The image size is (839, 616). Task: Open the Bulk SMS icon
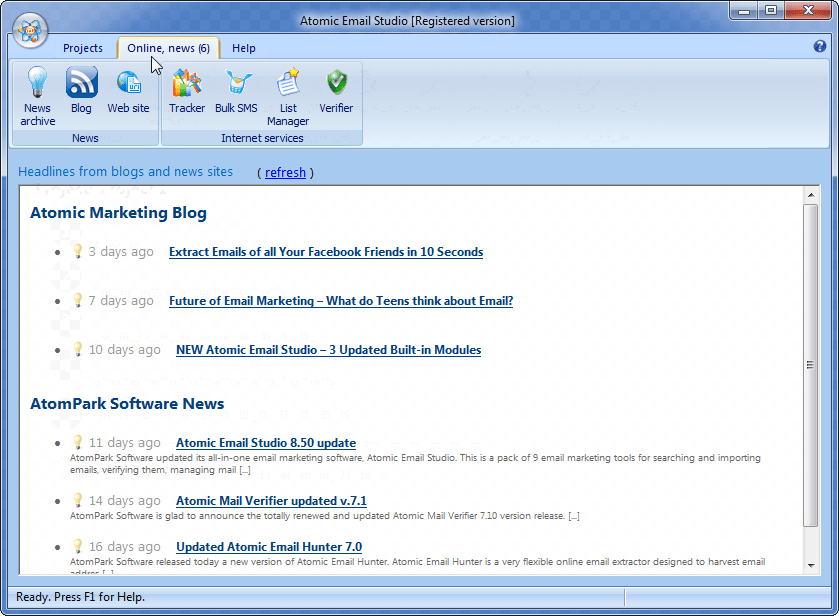[236, 84]
